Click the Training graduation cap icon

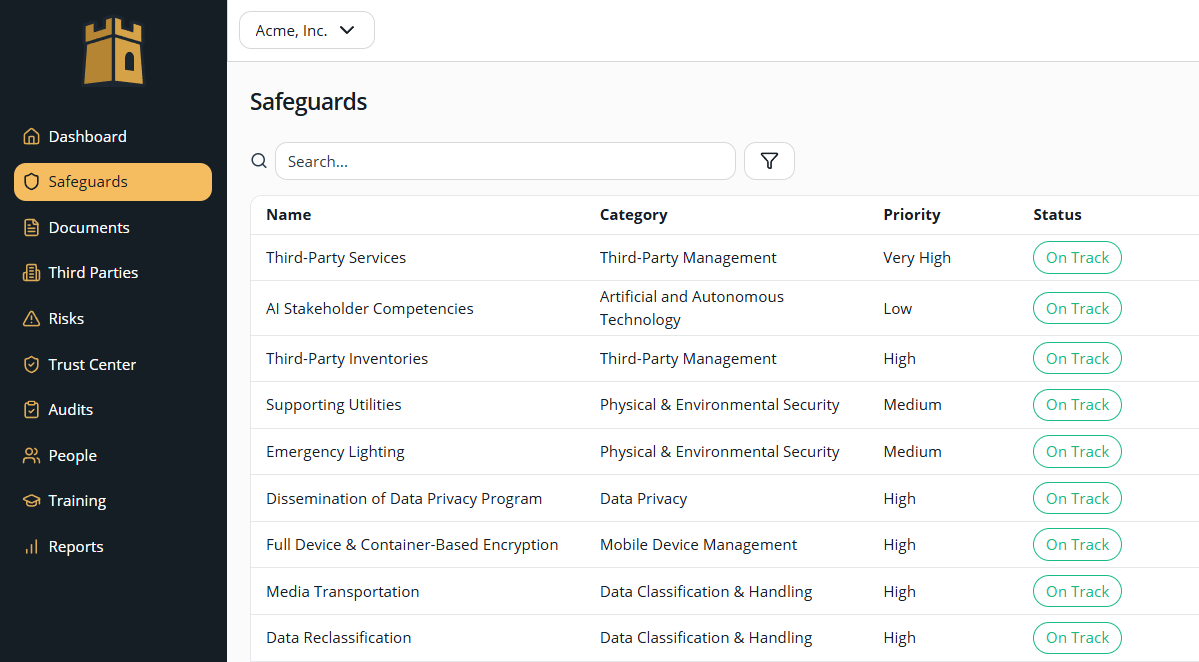click(x=31, y=500)
